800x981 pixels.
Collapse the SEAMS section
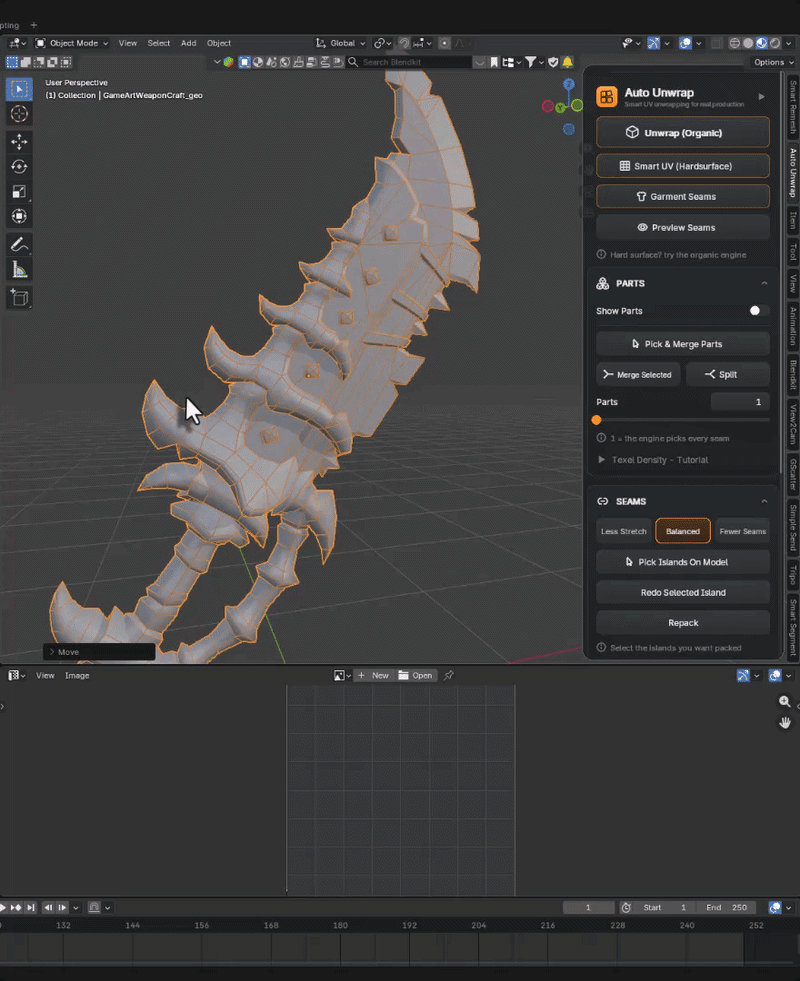[x=764, y=501]
